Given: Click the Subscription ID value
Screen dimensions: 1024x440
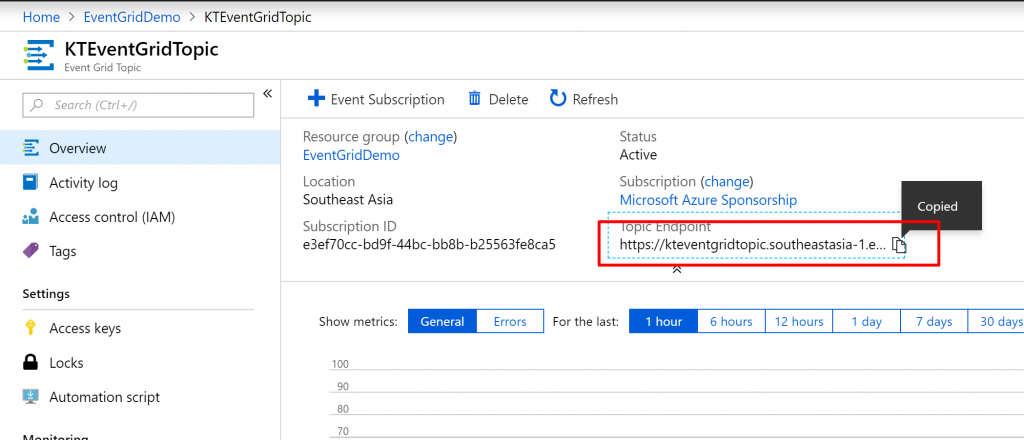Looking at the screenshot, I should 429,245.
